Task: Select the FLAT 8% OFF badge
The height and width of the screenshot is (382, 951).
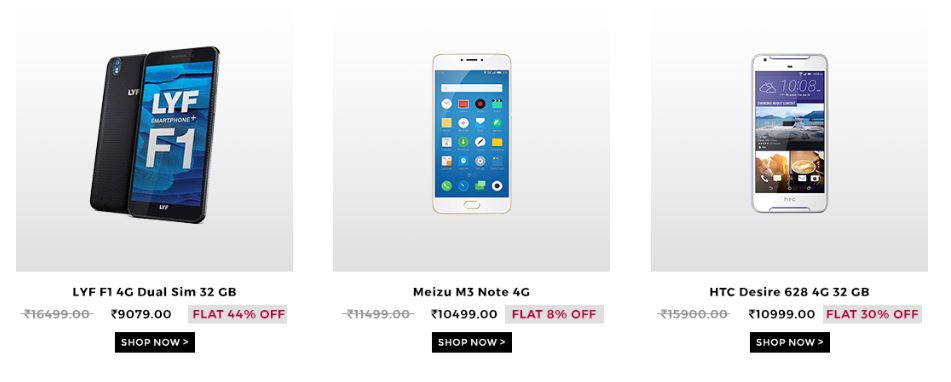Action: point(554,314)
